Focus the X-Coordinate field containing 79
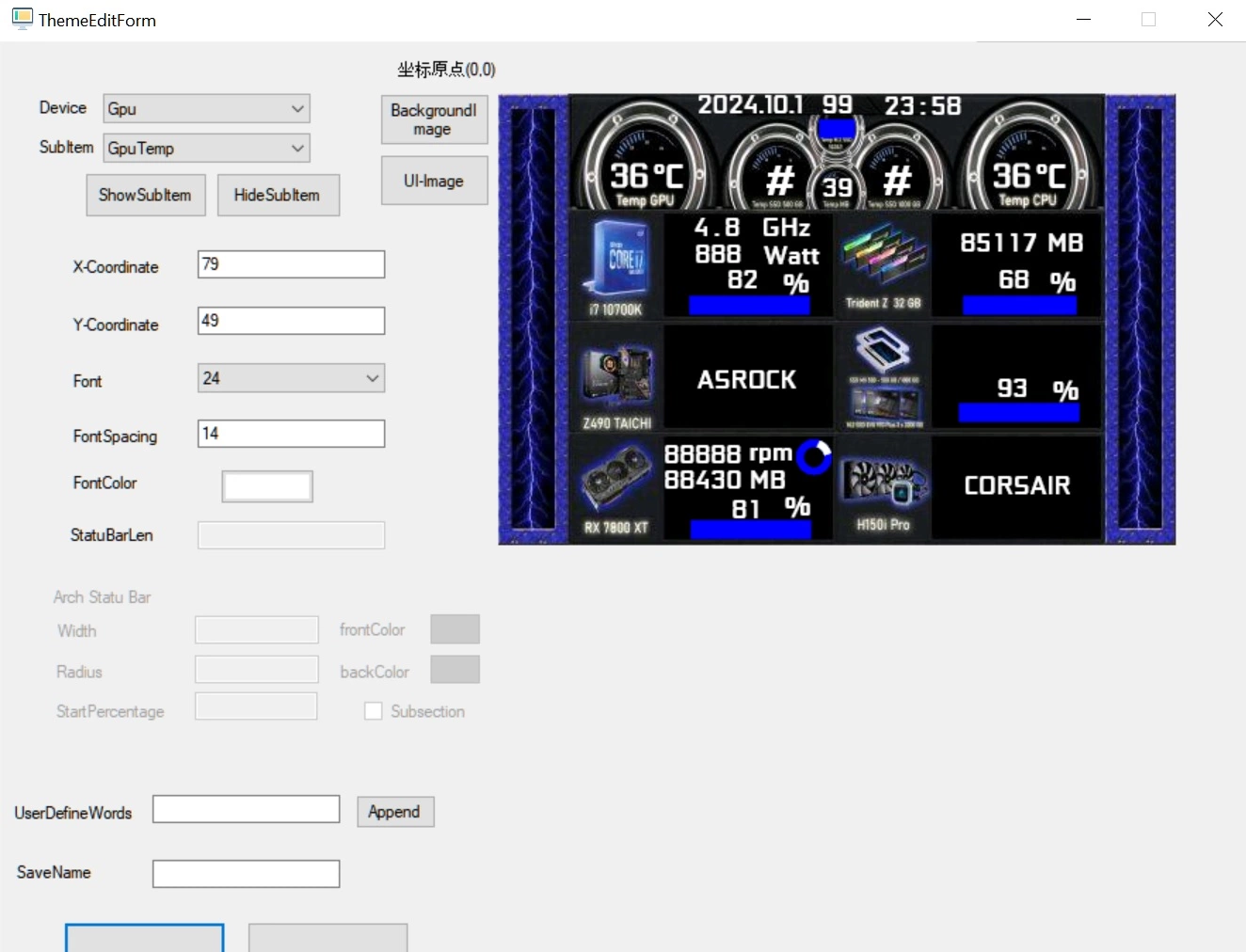This screenshot has width=1246, height=952. [x=291, y=264]
